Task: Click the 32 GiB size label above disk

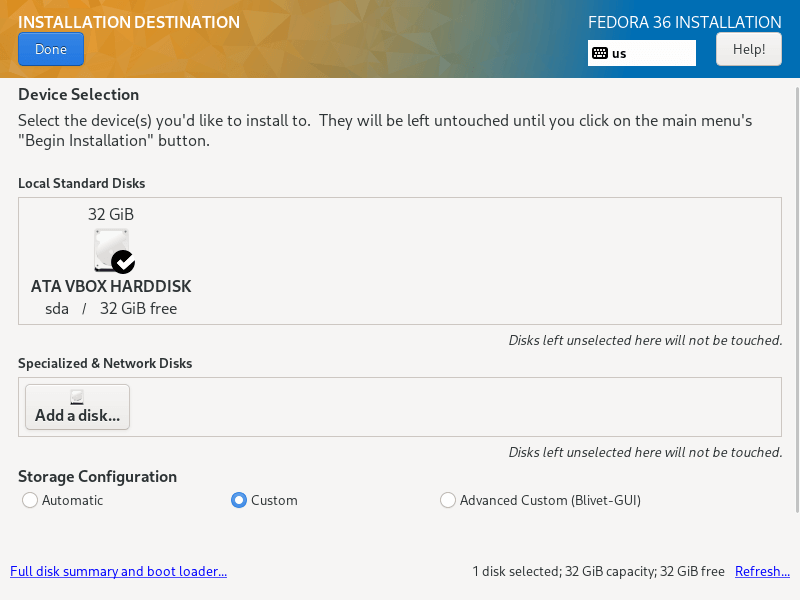Action: tap(111, 214)
